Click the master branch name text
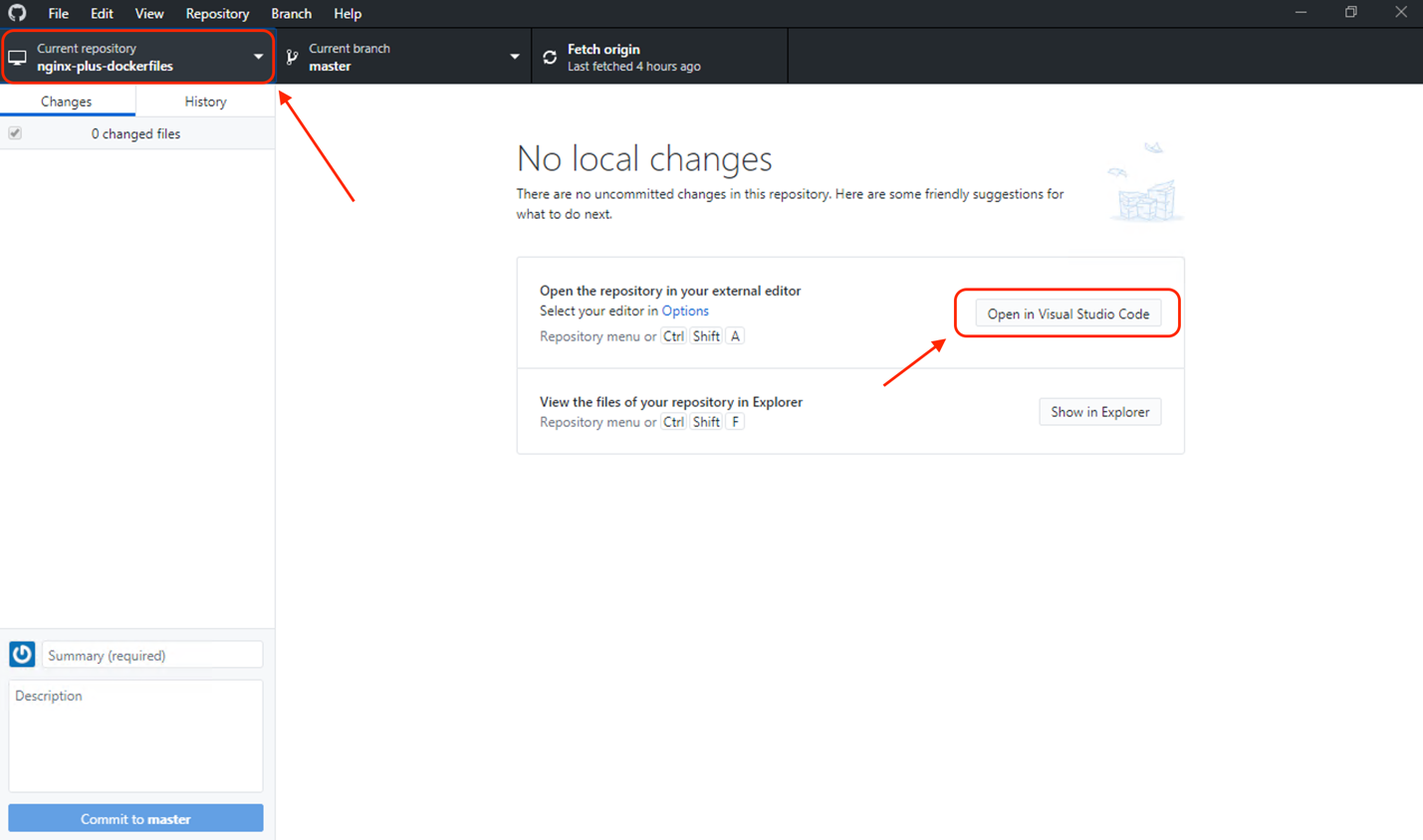The image size is (1423, 840). [330, 67]
